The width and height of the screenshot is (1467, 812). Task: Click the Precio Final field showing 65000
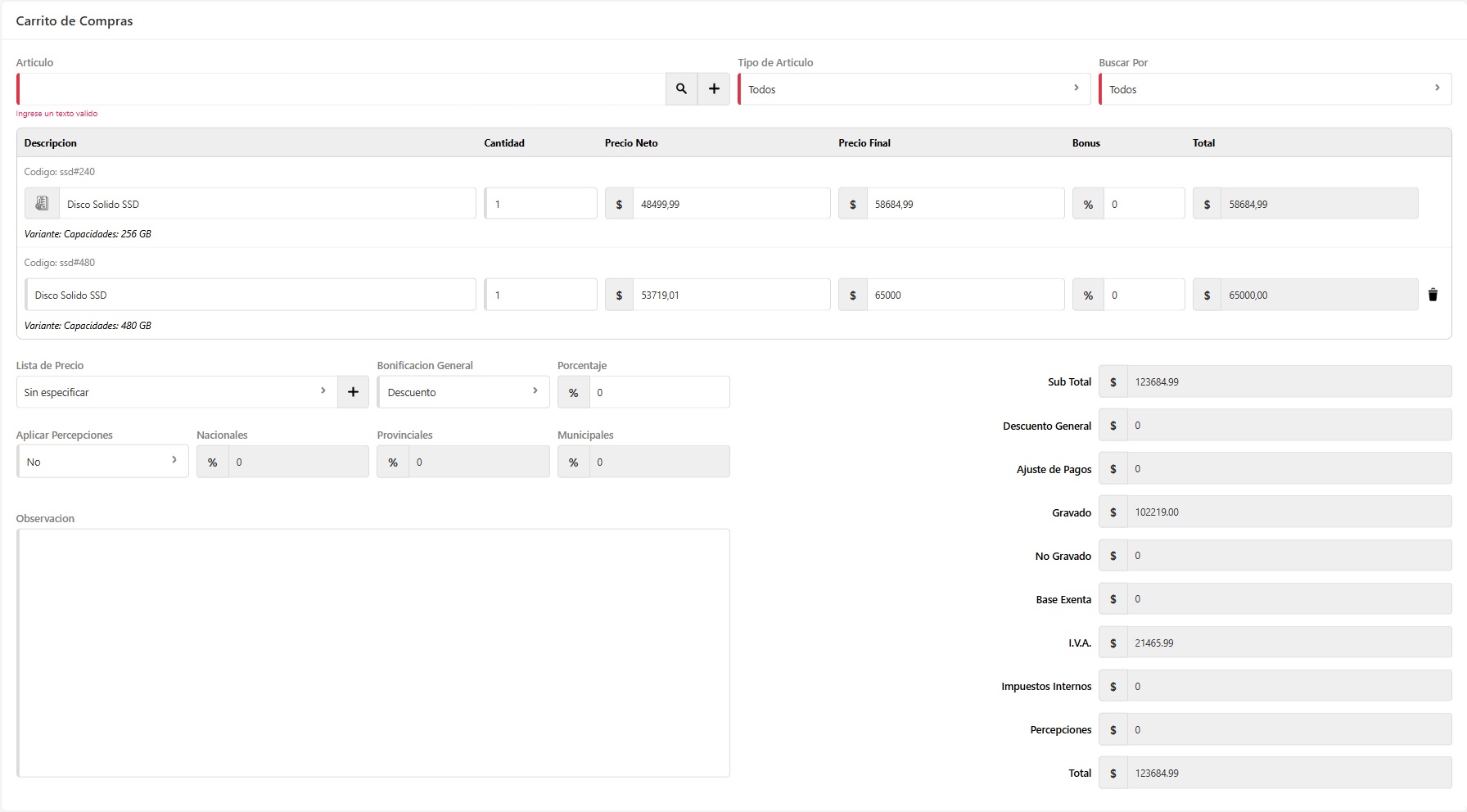(964, 295)
